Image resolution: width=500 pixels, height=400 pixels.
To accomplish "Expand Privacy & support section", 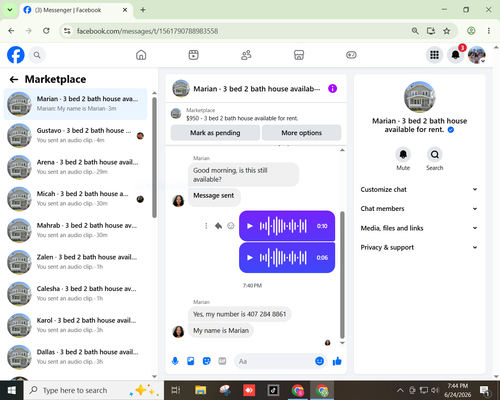I will point(419,247).
